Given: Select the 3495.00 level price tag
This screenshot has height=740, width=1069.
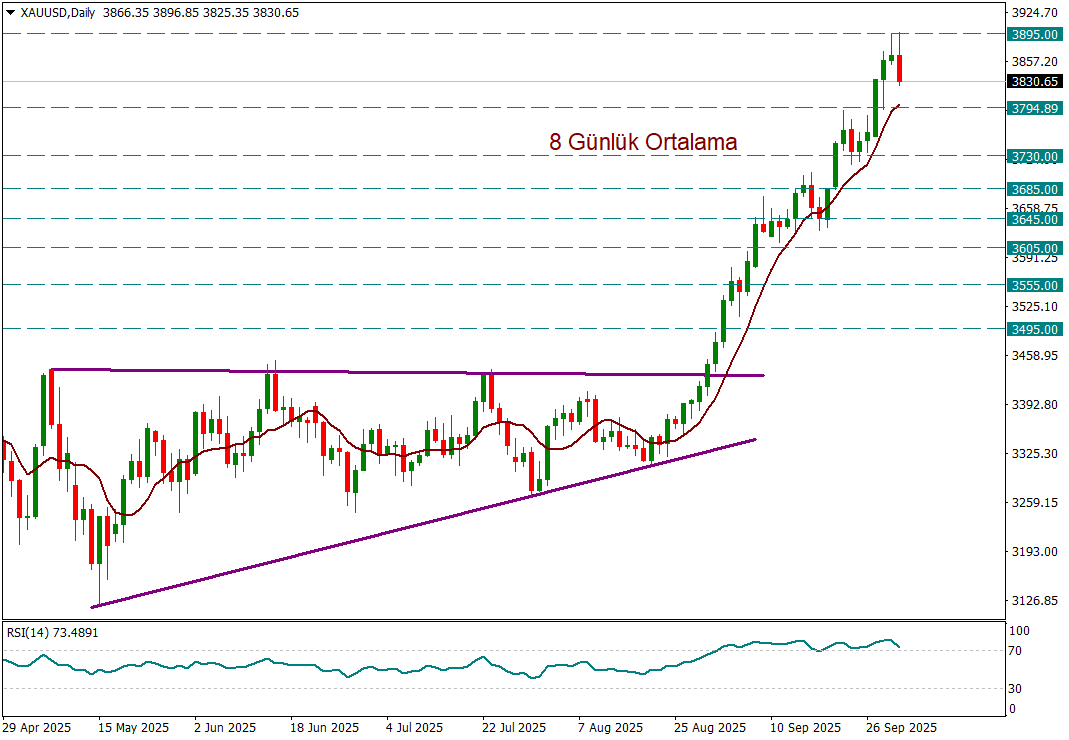Looking at the screenshot, I should click(x=1034, y=329).
